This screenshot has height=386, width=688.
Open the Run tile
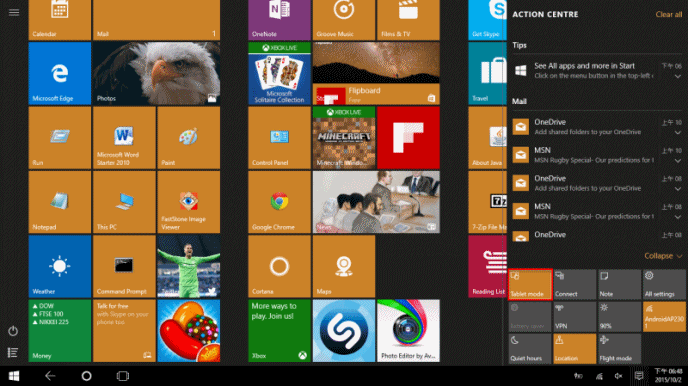[x=60, y=138]
